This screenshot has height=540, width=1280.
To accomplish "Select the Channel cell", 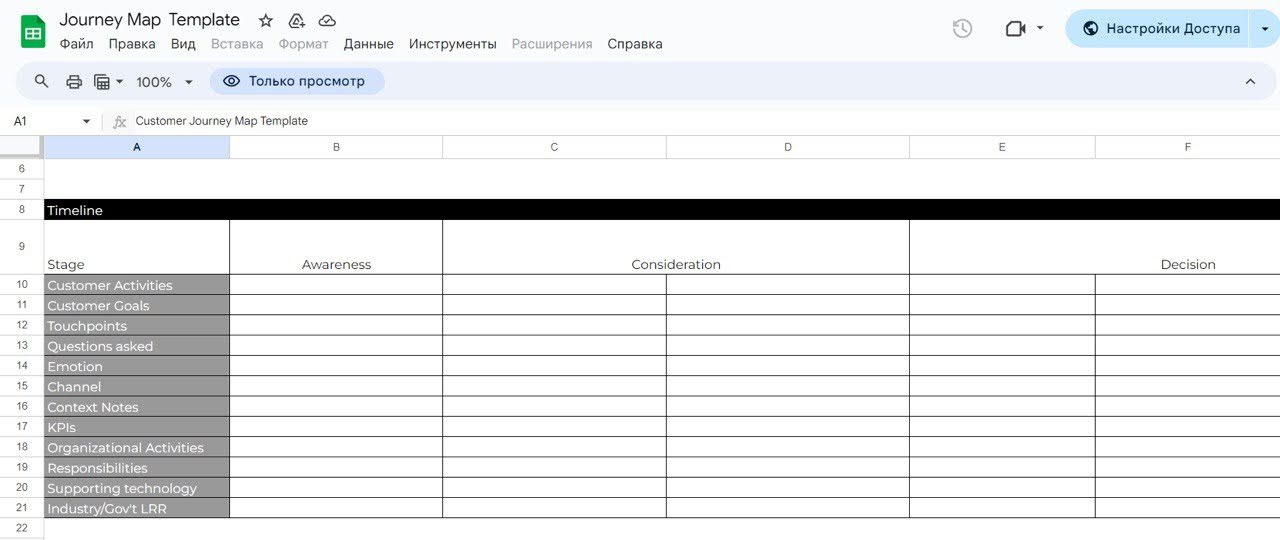I will [x=137, y=387].
